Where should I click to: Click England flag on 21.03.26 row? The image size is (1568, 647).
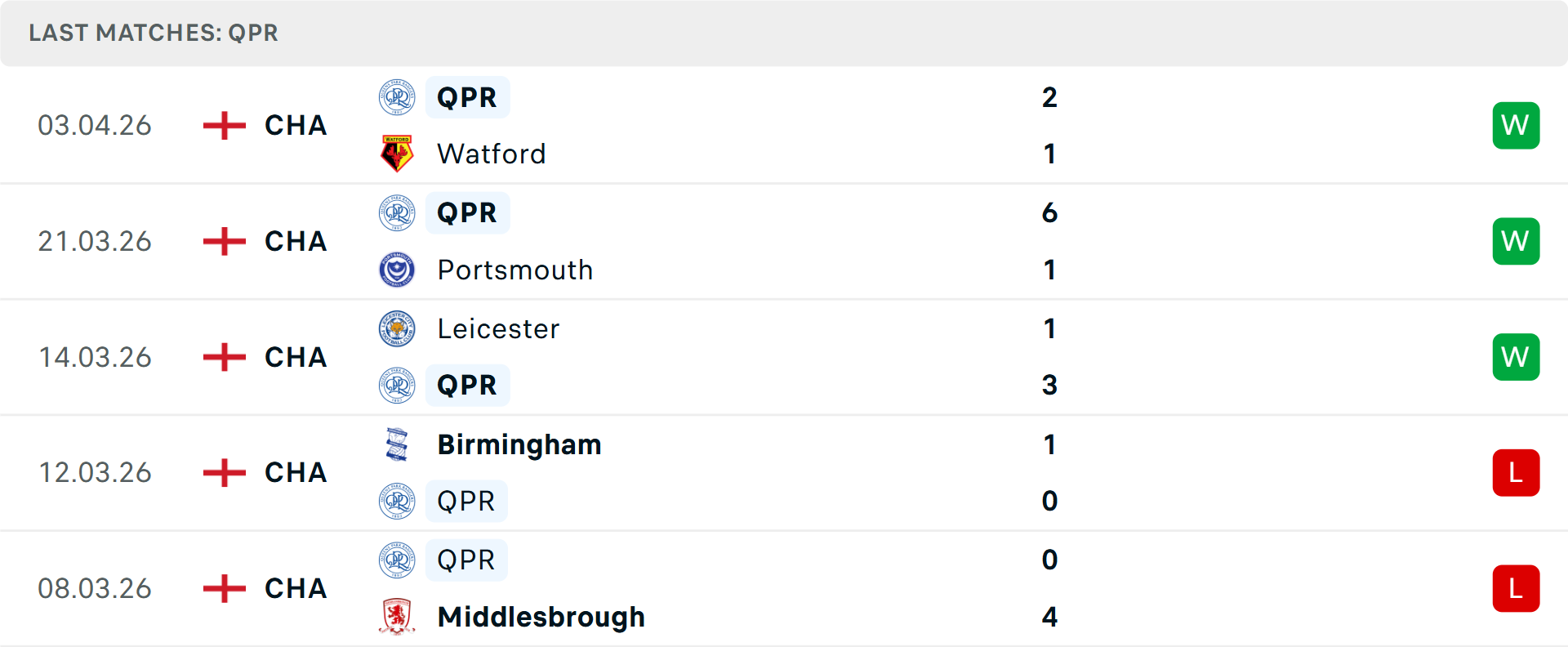click(x=225, y=242)
